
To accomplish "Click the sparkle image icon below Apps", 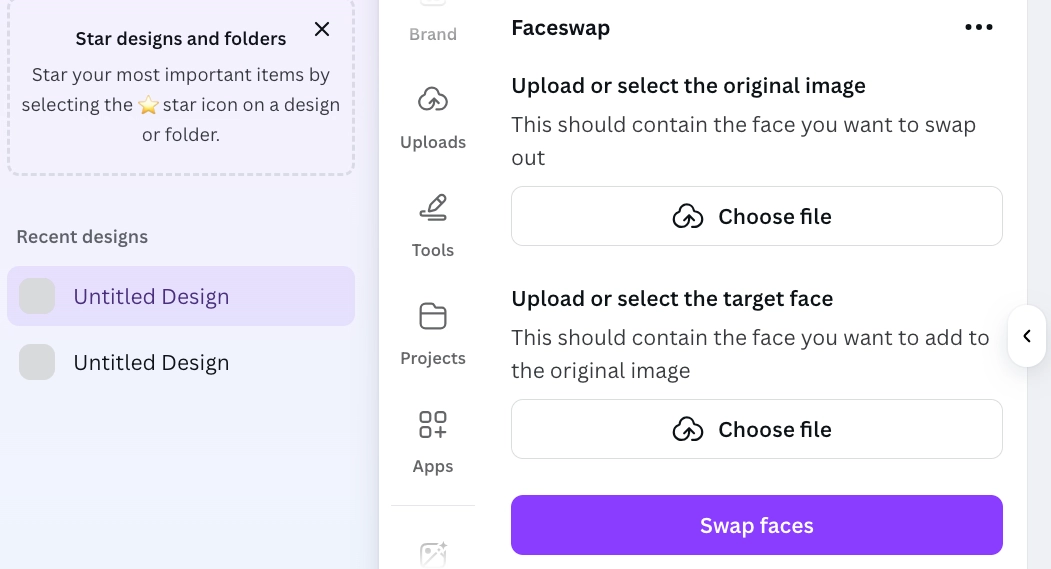I will (433, 553).
